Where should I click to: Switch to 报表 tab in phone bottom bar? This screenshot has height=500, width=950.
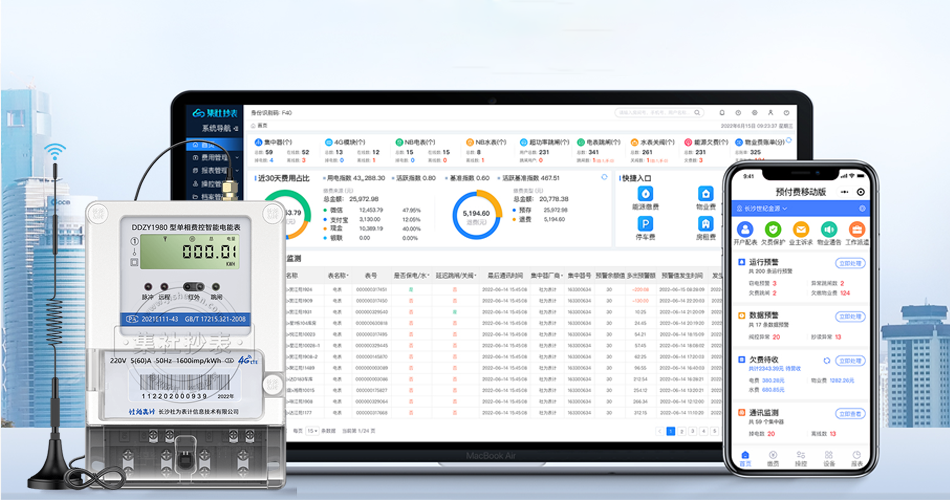[857, 459]
